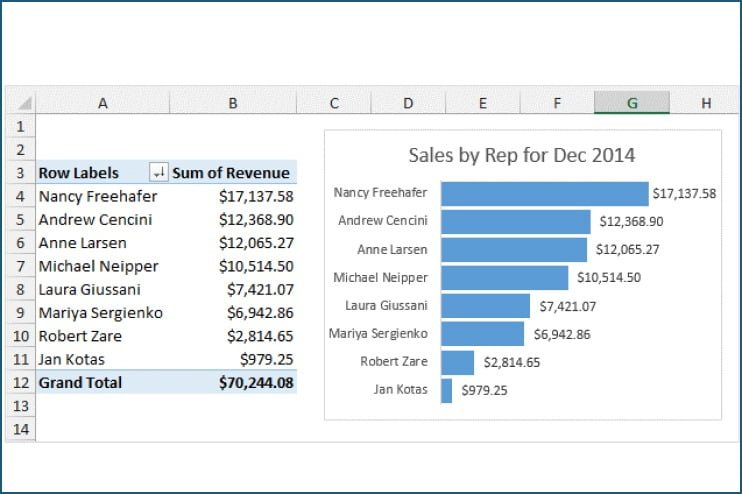Click the $70,244.08 grand total value
The height and width of the screenshot is (494, 742).
256,382
